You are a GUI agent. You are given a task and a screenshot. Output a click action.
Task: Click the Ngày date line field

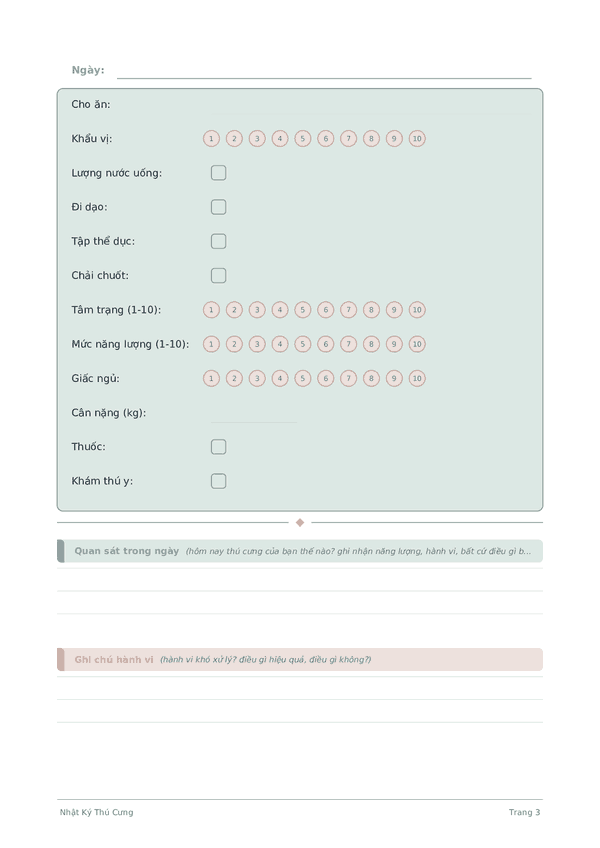[324, 71]
